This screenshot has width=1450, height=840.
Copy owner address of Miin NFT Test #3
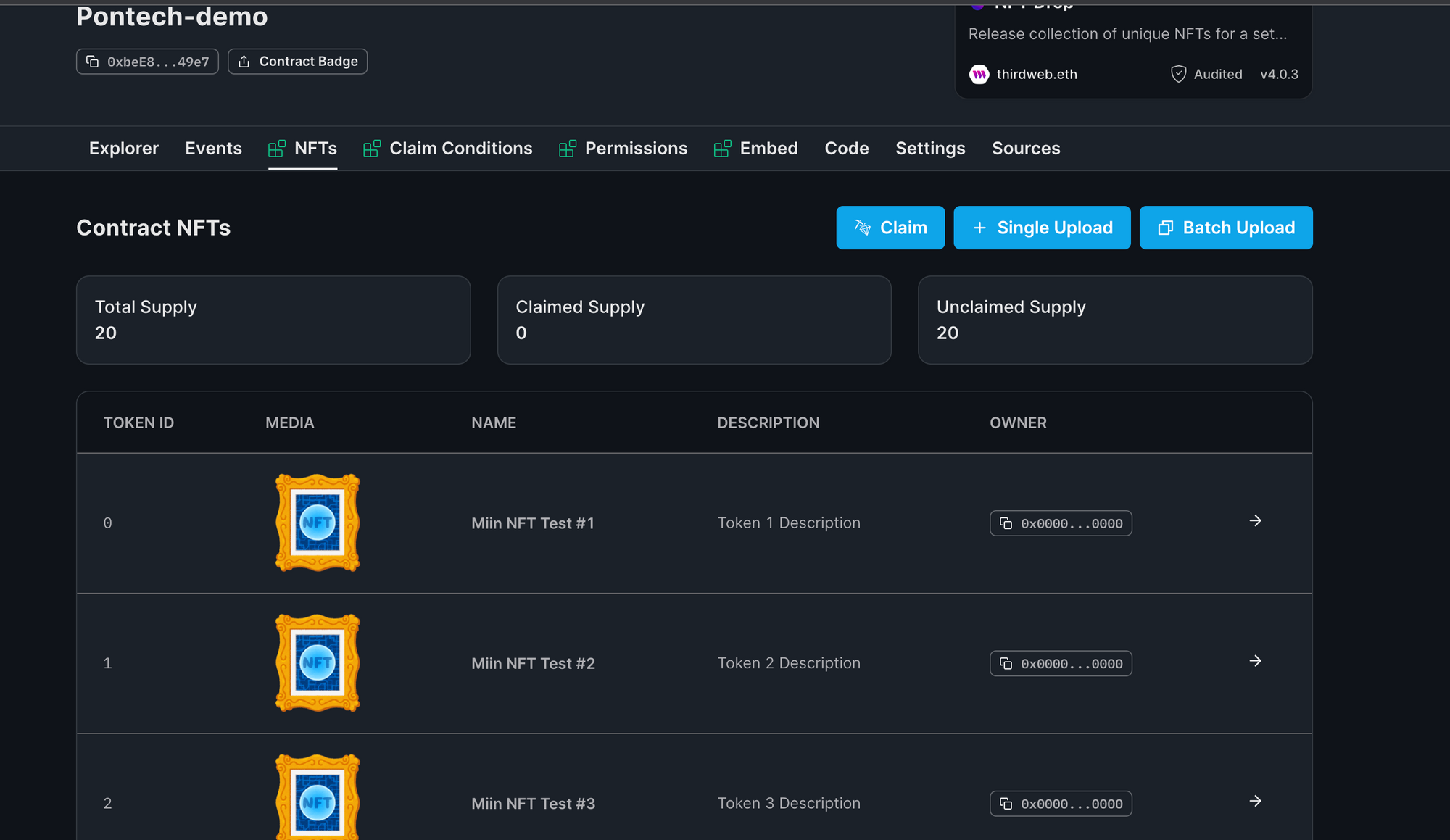point(1061,804)
